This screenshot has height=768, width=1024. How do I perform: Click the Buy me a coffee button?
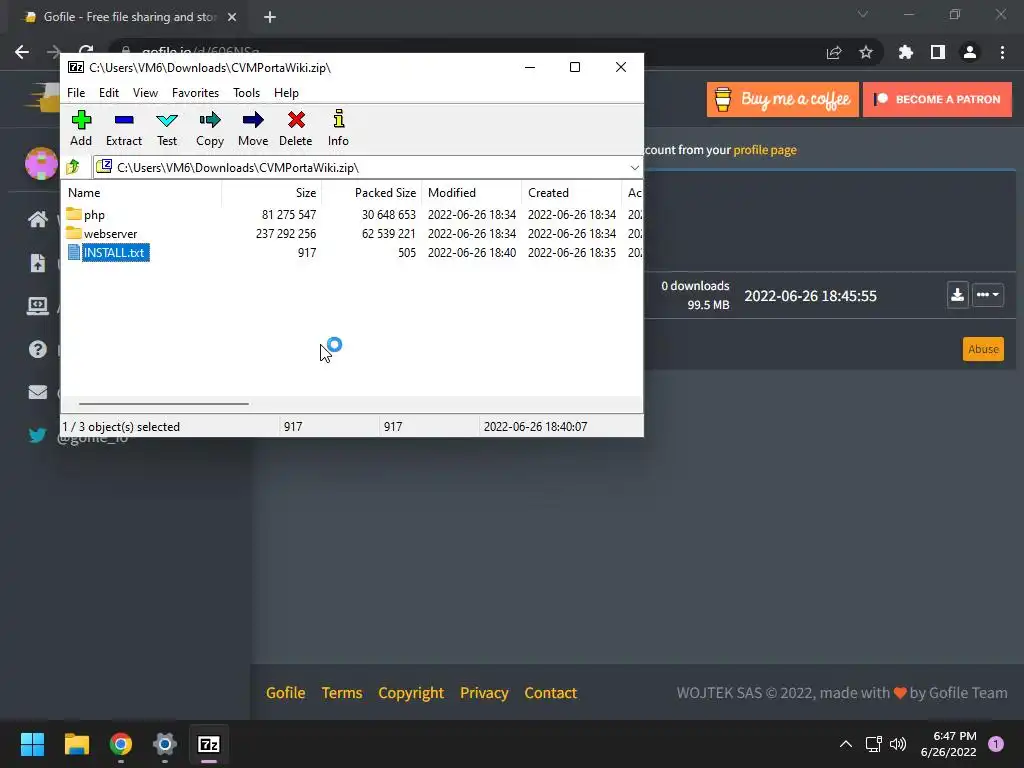coord(782,99)
